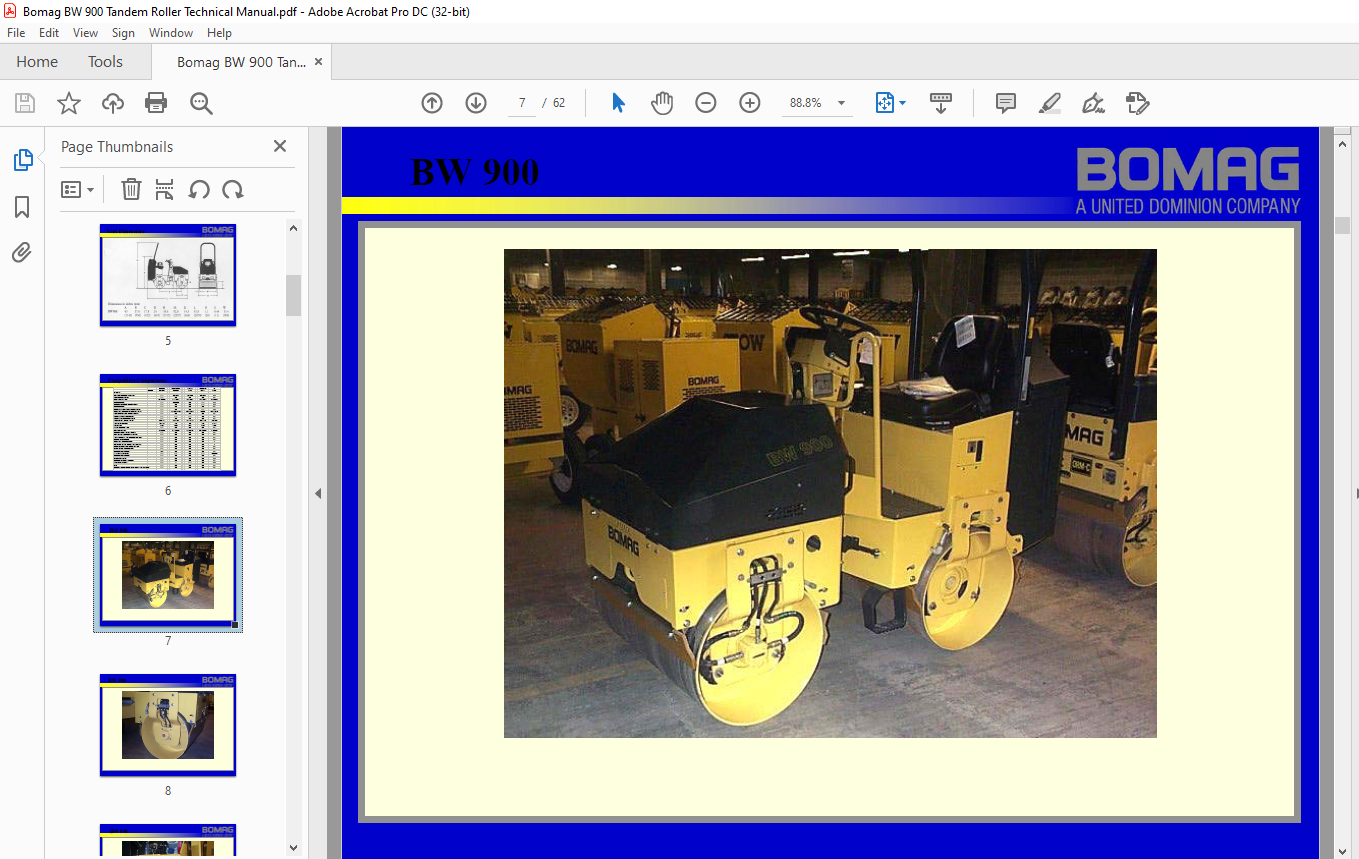Expand the right tools pane arrow
Image resolution: width=1359 pixels, height=859 pixels.
point(1356,493)
